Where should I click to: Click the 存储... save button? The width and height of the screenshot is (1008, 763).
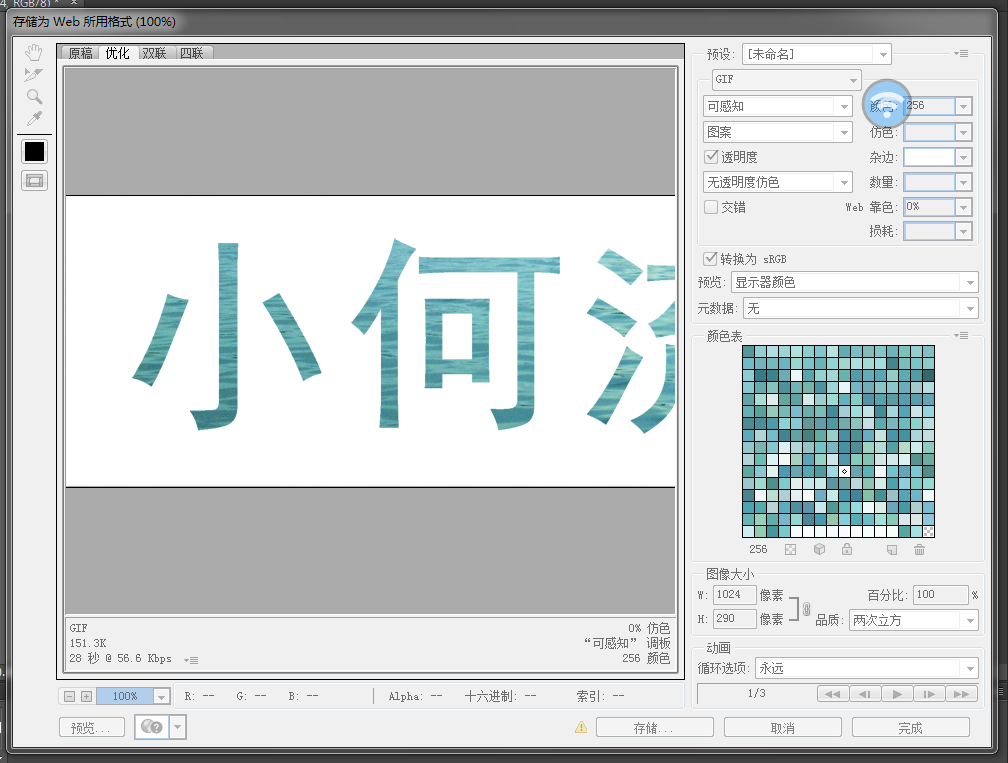tap(654, 728)
